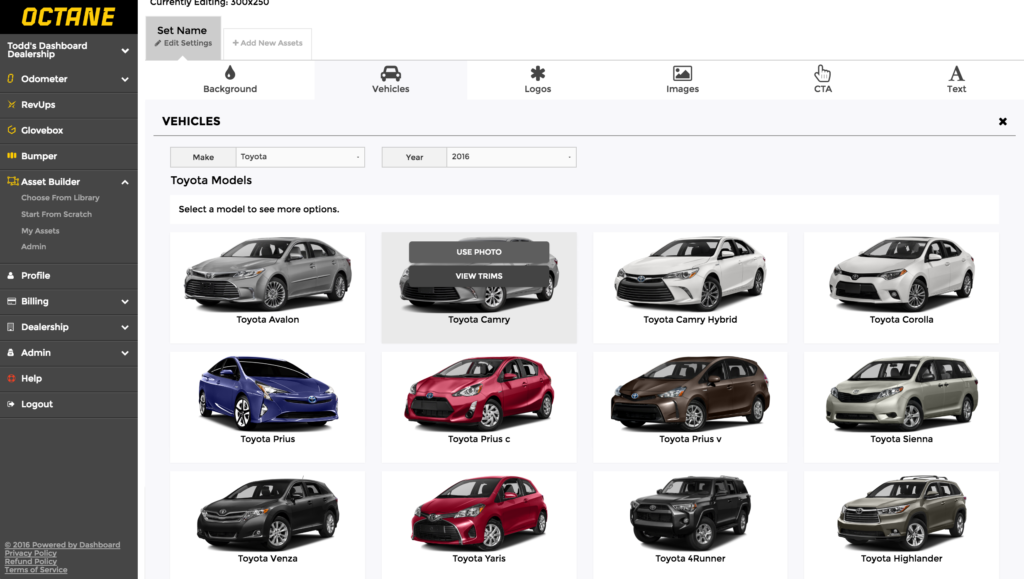
Task: Close the Vehicles panel with X
Action: point(1002,121)
